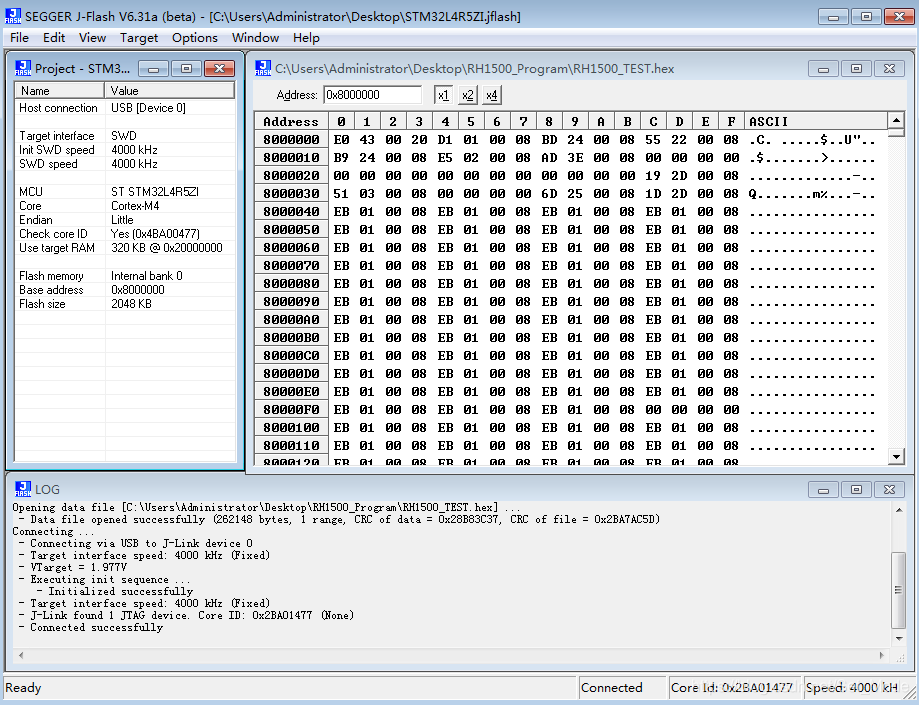Click the Value column header in Project

click(169, 91)
